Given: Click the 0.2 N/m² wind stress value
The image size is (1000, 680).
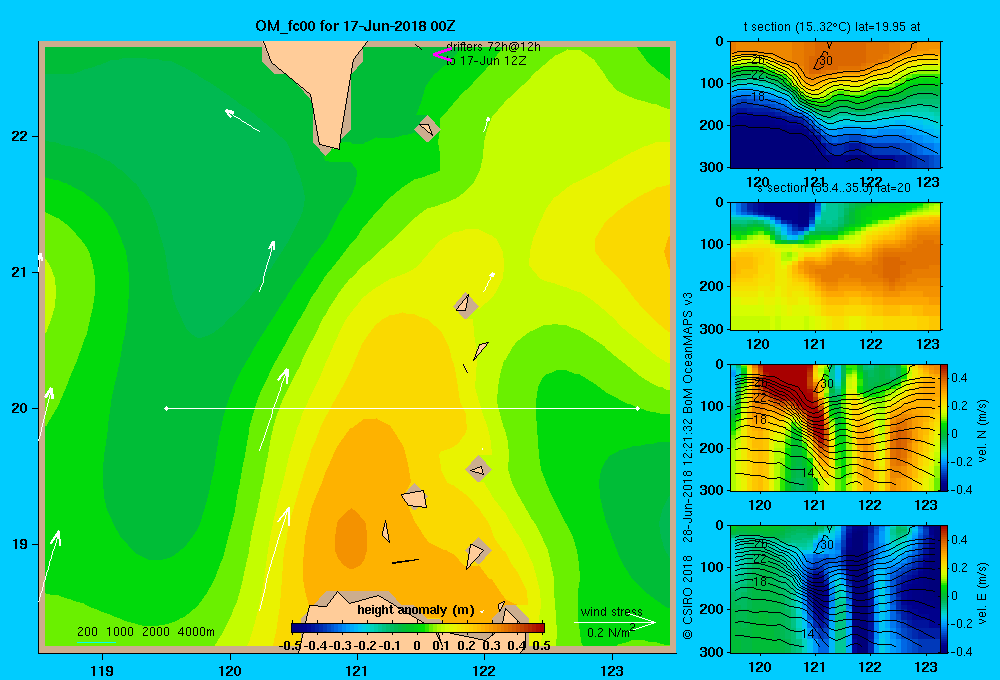Looking at the screenshot, I should tap(611, 632).
